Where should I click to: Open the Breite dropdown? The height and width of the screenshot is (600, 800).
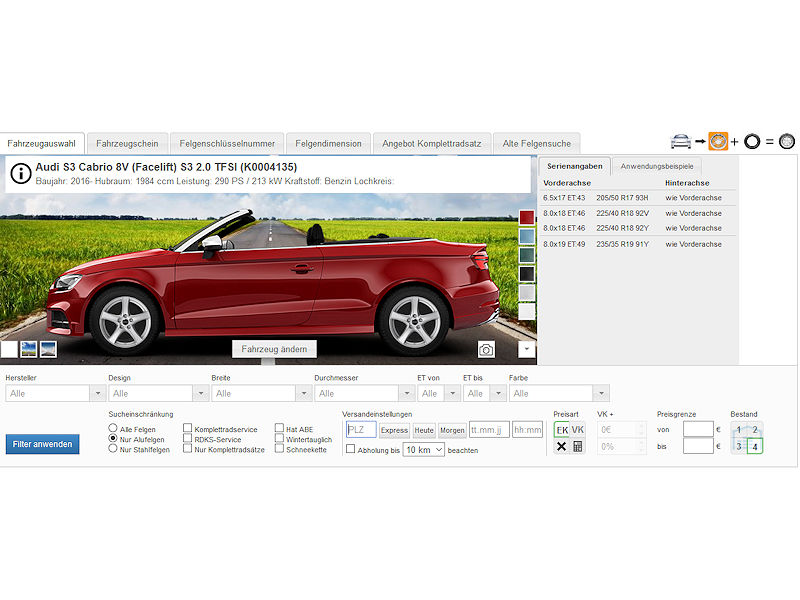(x=261, y=393)
